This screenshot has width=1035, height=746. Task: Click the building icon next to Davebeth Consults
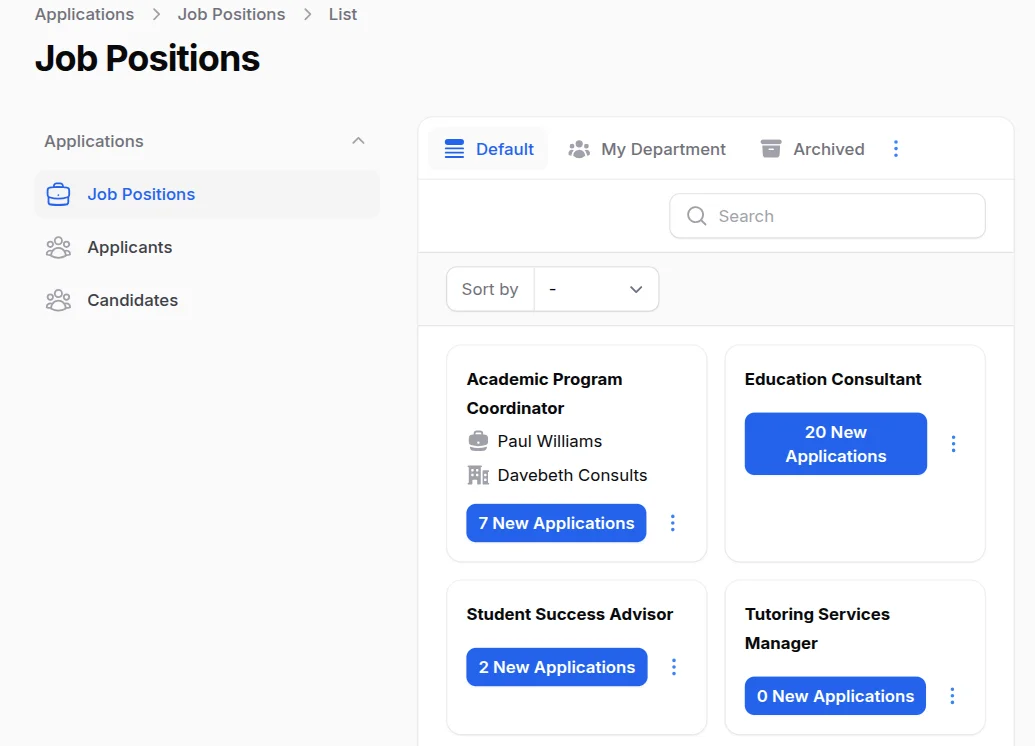coord(478,475)
